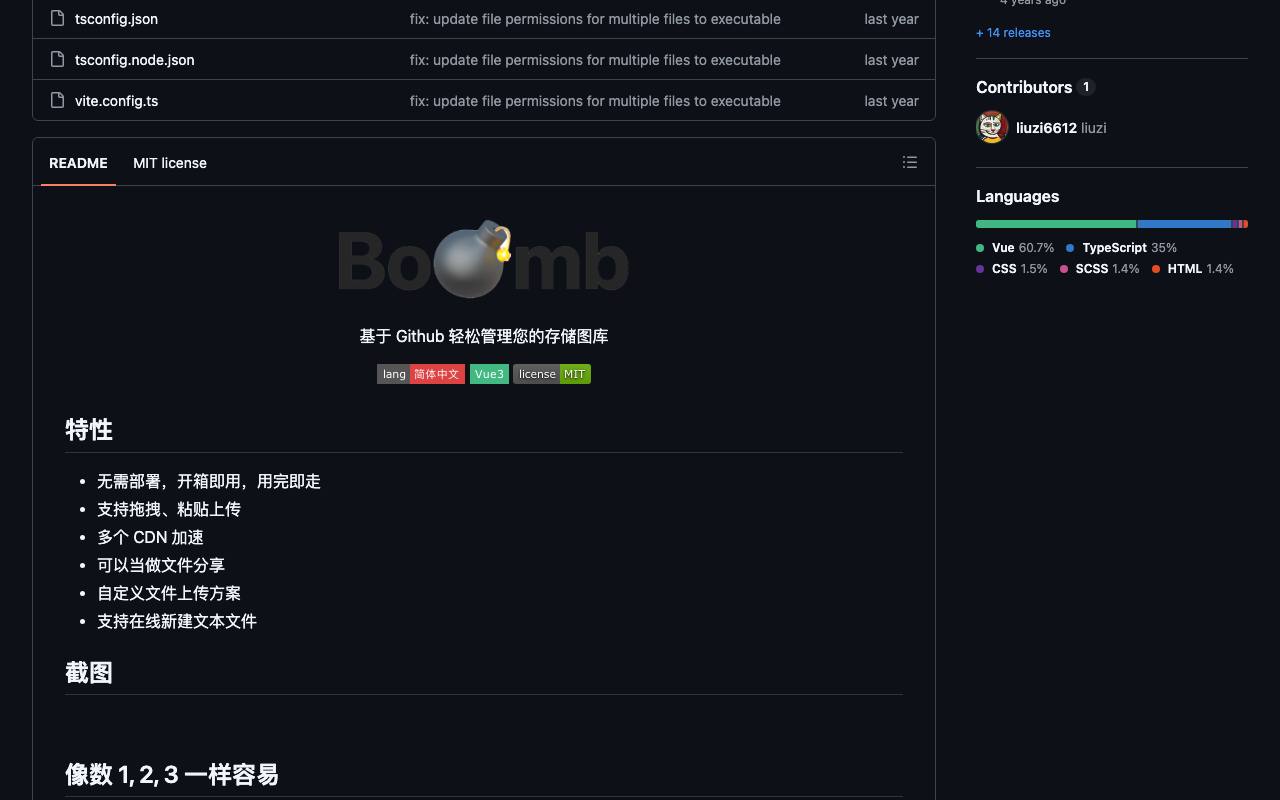Screen dimensions: 1280x800
Task: Click the license MIT badge
Action: tap(552, 374)
